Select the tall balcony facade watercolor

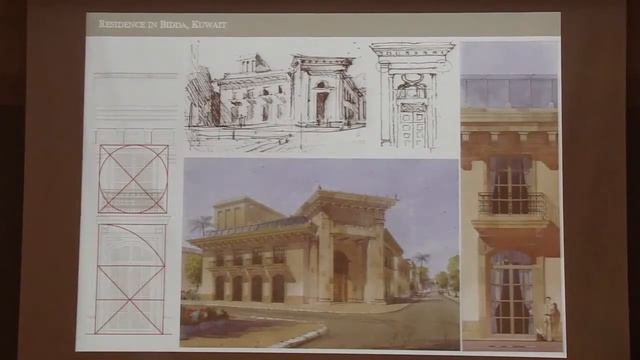(x=512, y=196)
